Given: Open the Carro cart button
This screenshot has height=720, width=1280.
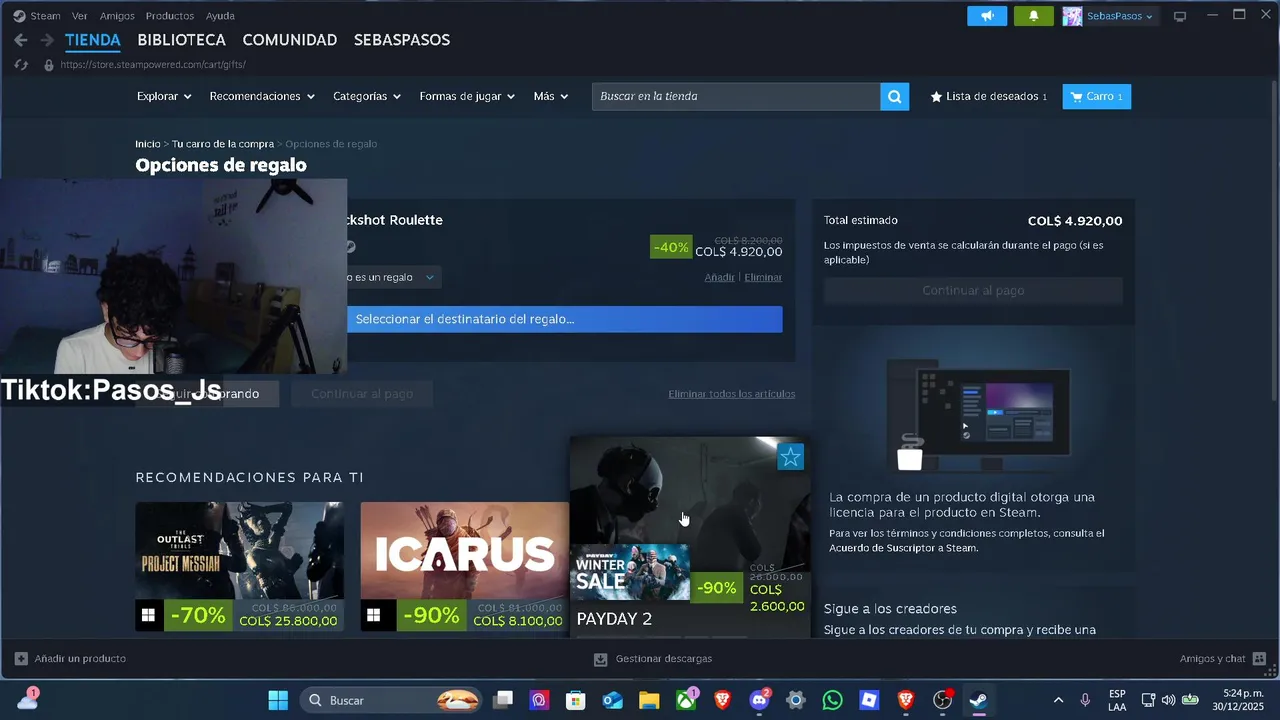Looking at the screenshot, I should pos(1097,97).
